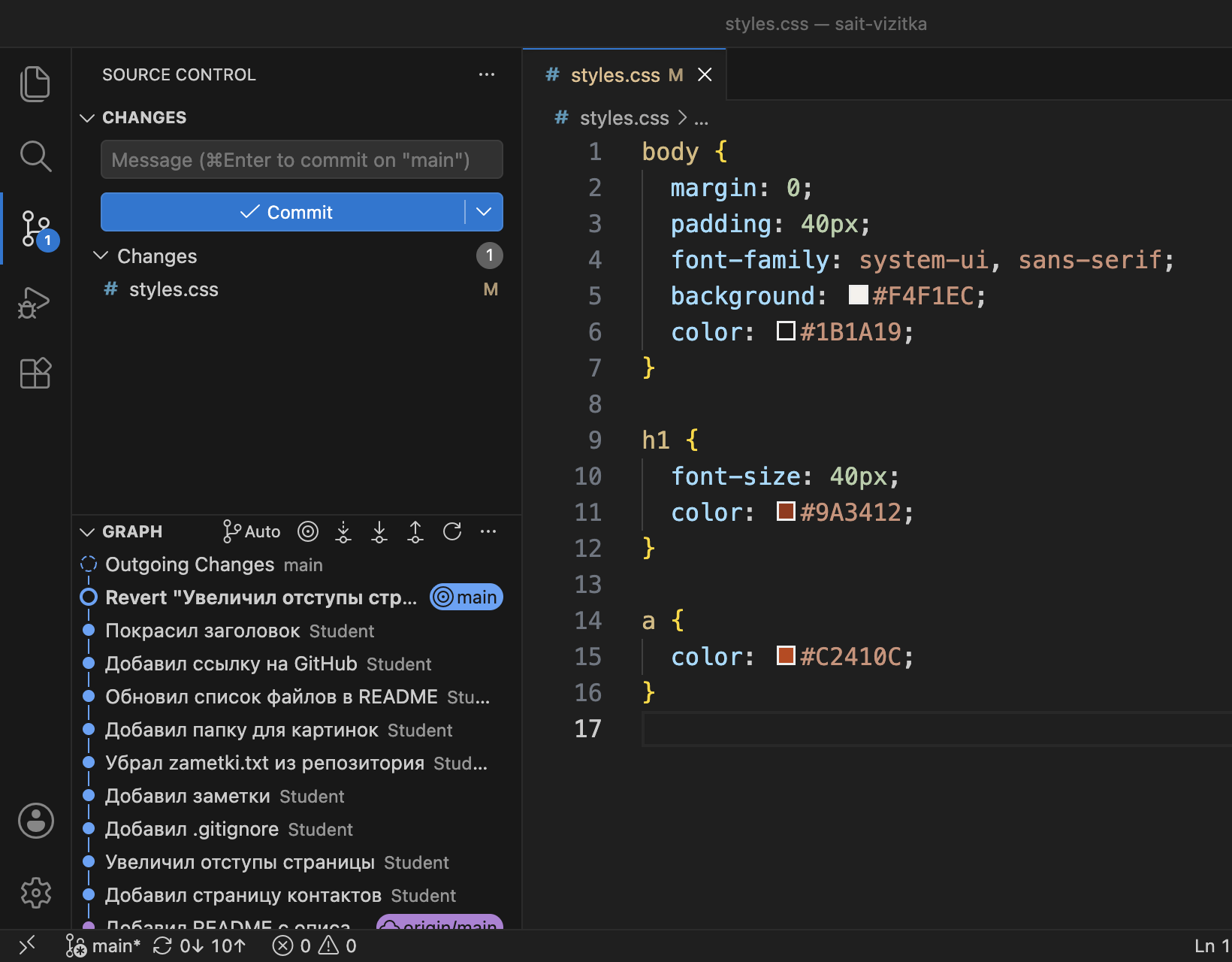This screenshot has width=1232, height=962.
Task: Open remote window indicator in status bar
Action: click(27, 945)
